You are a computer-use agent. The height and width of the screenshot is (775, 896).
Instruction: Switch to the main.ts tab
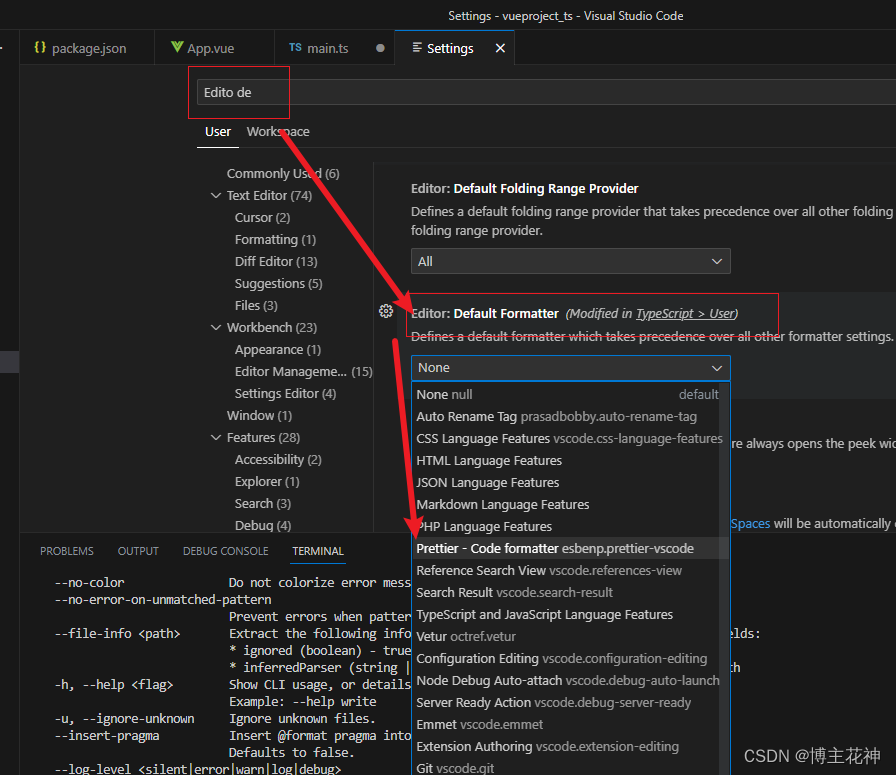(334, 48)
